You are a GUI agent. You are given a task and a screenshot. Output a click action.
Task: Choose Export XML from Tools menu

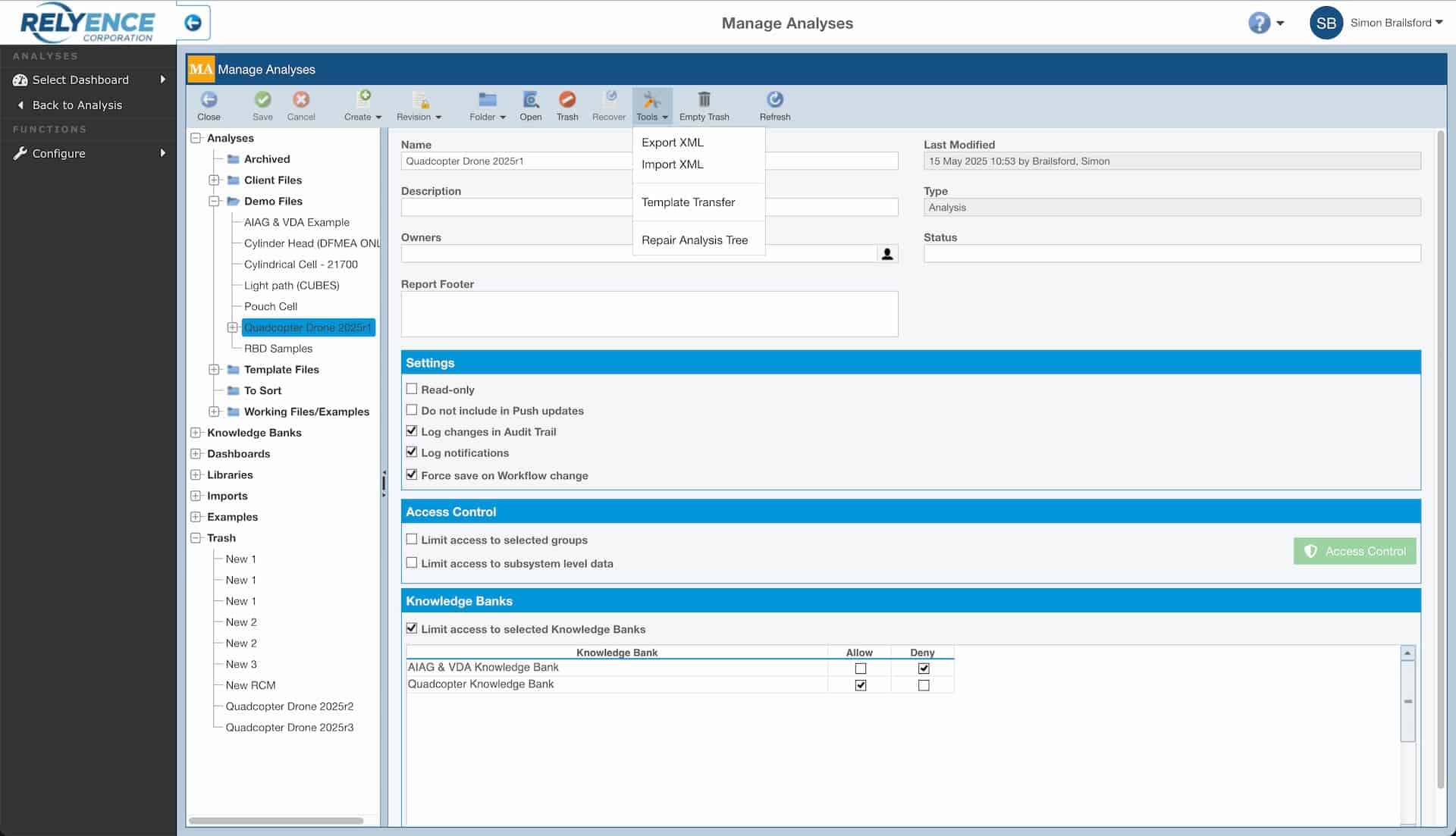point(672,142)
